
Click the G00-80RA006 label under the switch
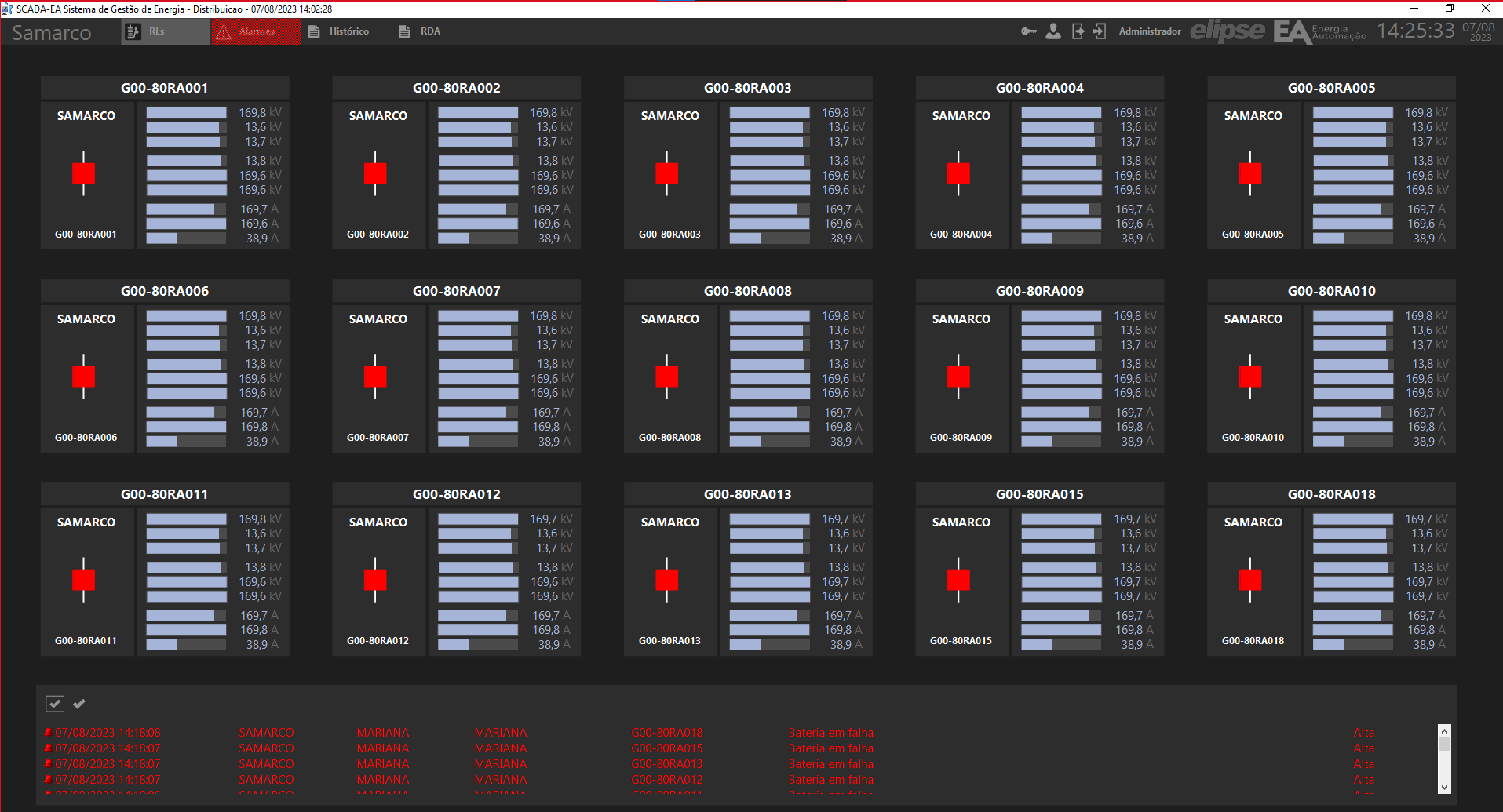pos(86,438)
